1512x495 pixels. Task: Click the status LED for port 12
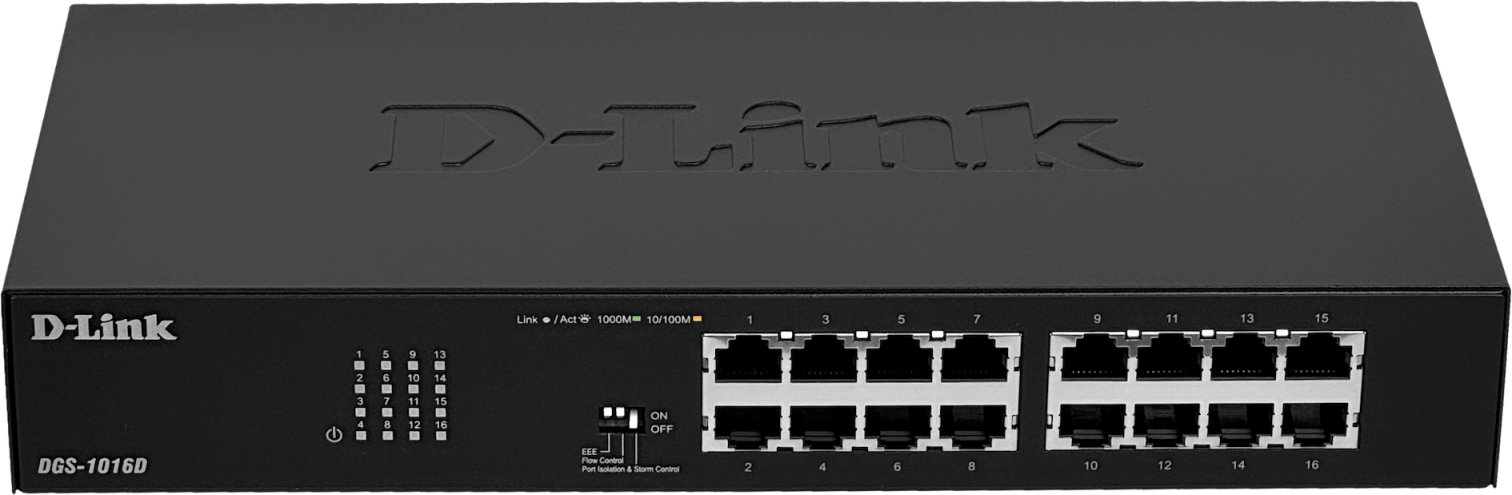pos(413,435)
